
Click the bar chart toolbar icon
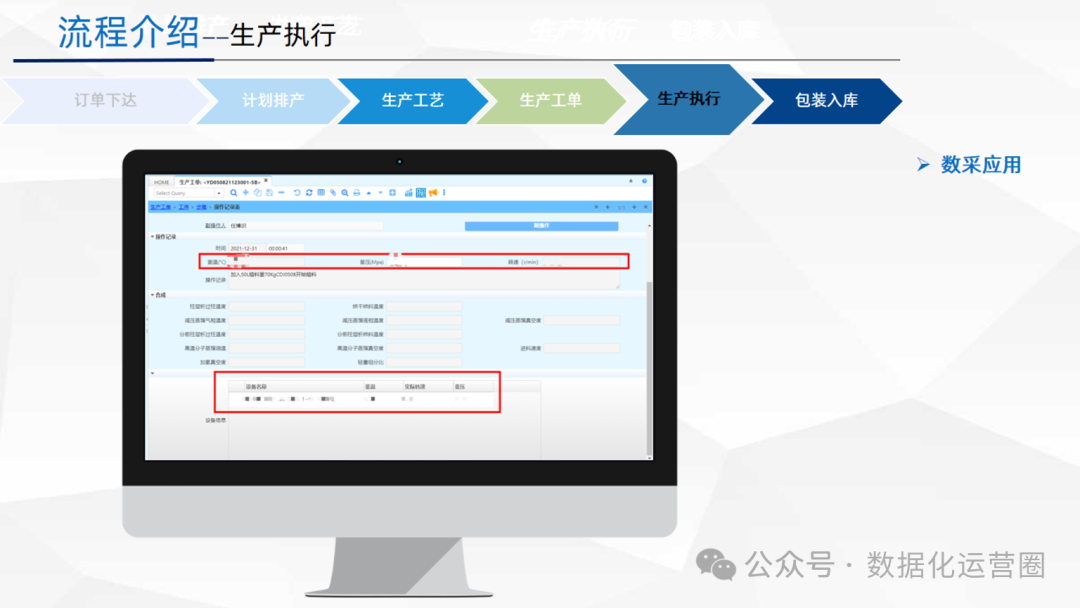(x=408, y=193)
